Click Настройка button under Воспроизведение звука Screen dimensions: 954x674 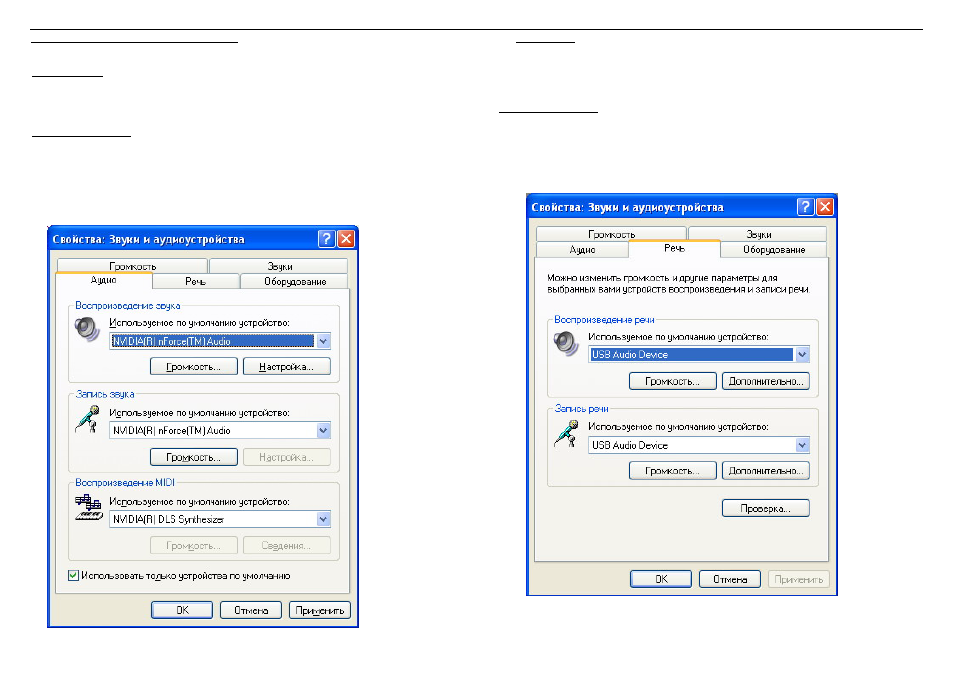point(287,367)
